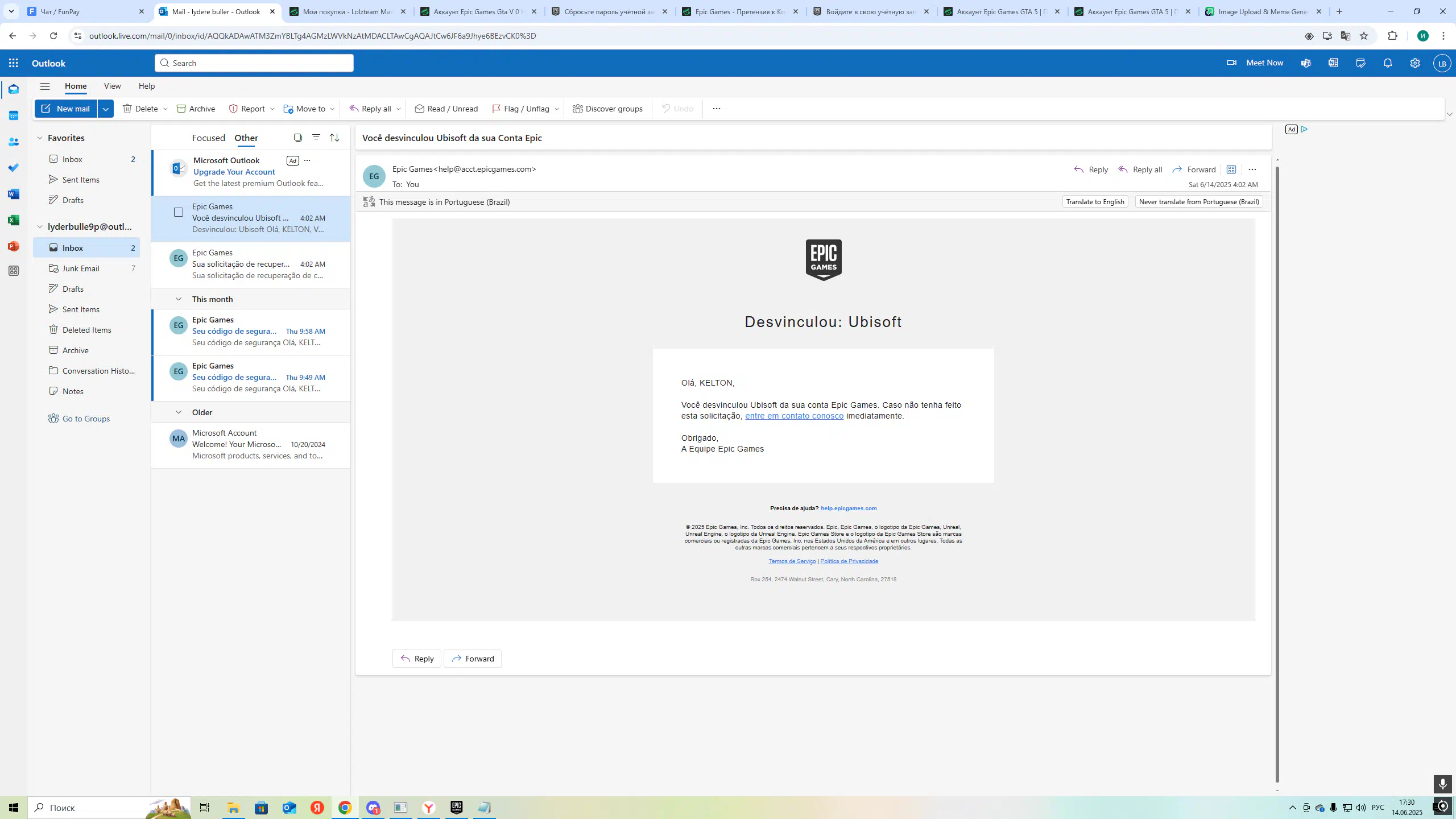Image resolution: width=1456 pixels, height=819 pixels.
Task: Collapse the Older message group
Action: 179,412
